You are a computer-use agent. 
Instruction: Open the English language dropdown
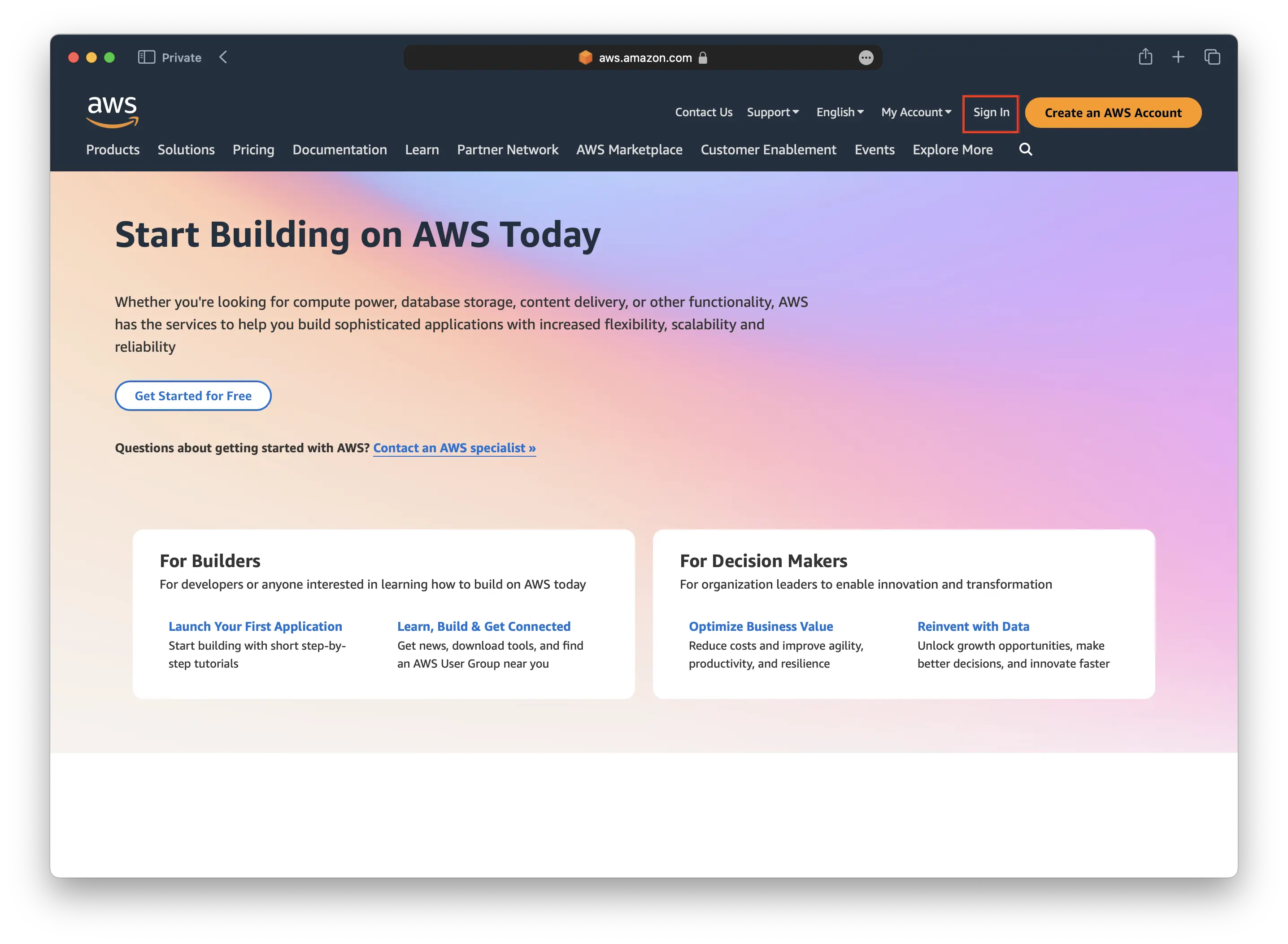point(840,113)
